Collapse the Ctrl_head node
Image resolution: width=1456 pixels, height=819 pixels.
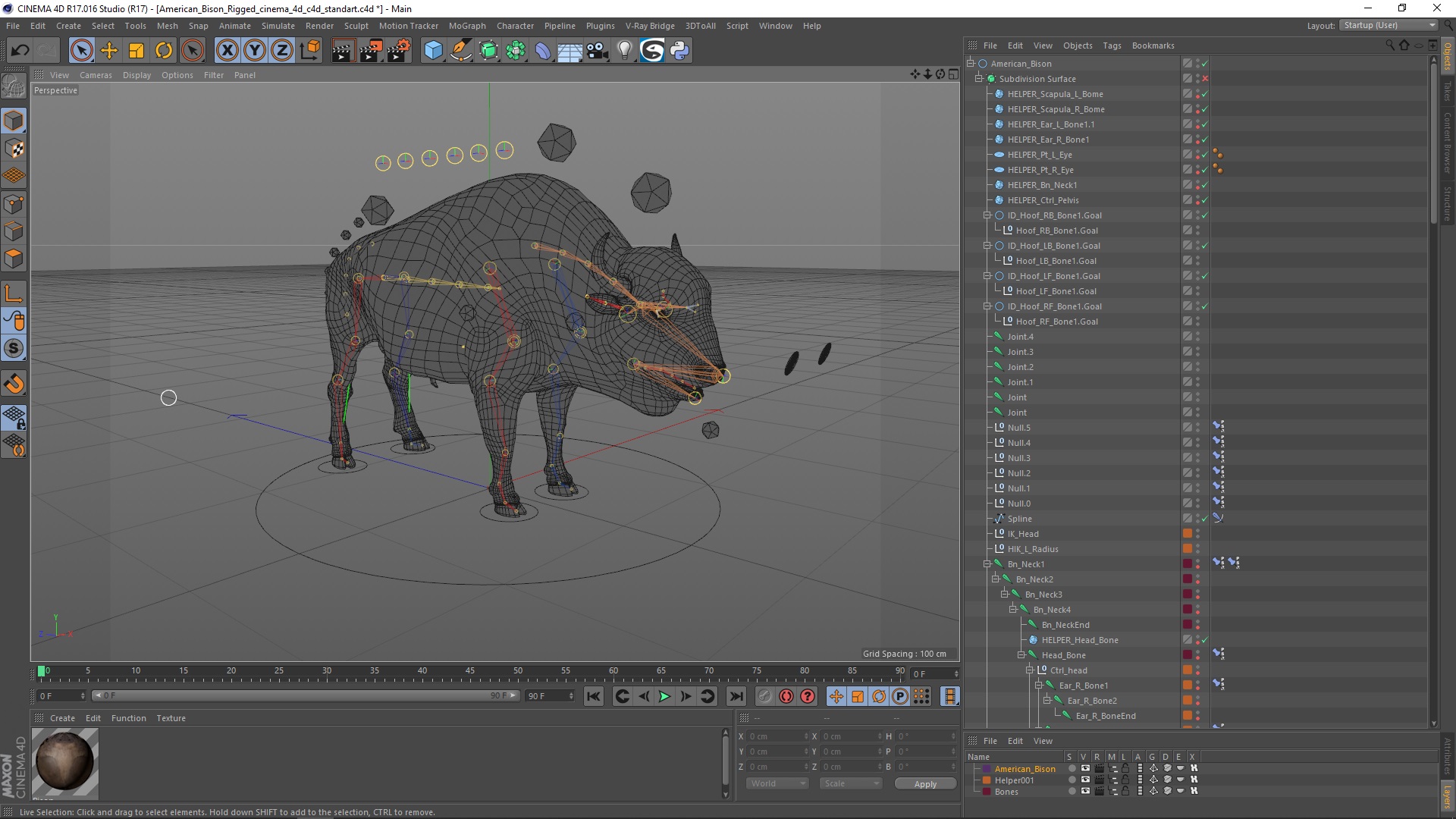1030,670
